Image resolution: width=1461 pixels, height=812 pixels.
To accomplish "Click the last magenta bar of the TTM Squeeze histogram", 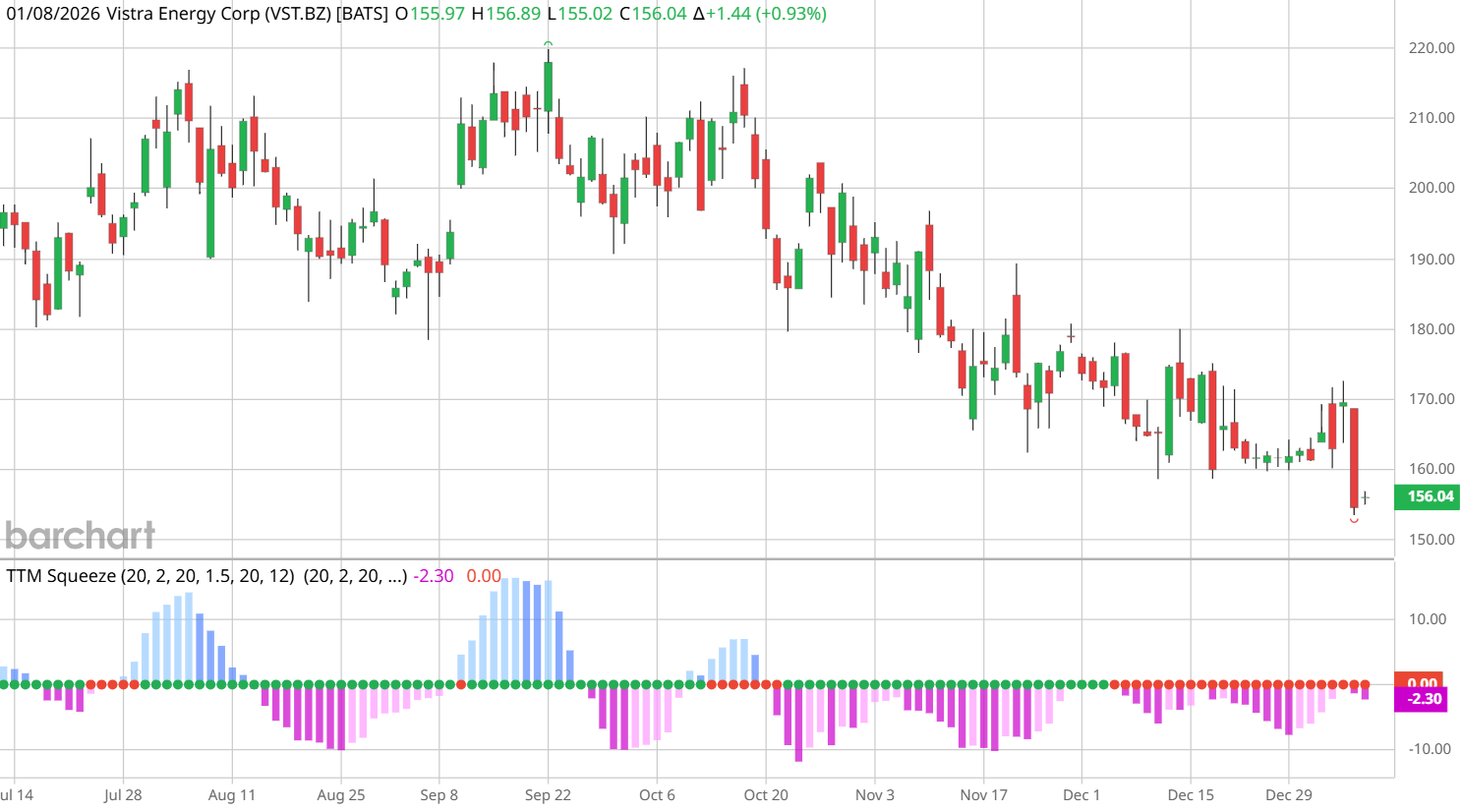I will click(x=1365, y=692).
